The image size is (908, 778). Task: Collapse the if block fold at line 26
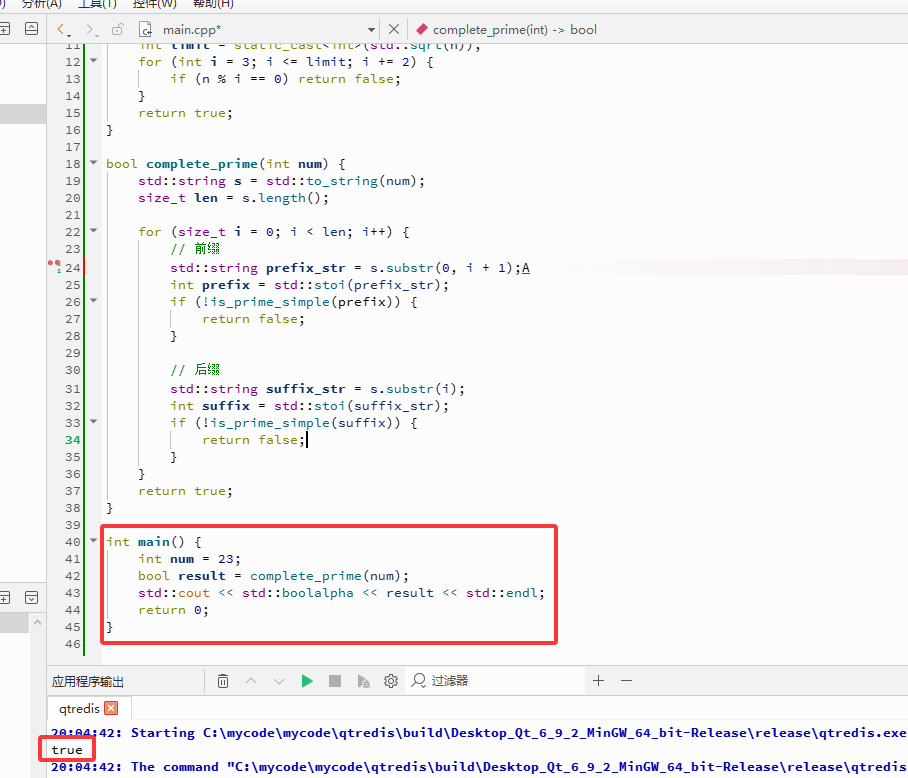point(94,300)
